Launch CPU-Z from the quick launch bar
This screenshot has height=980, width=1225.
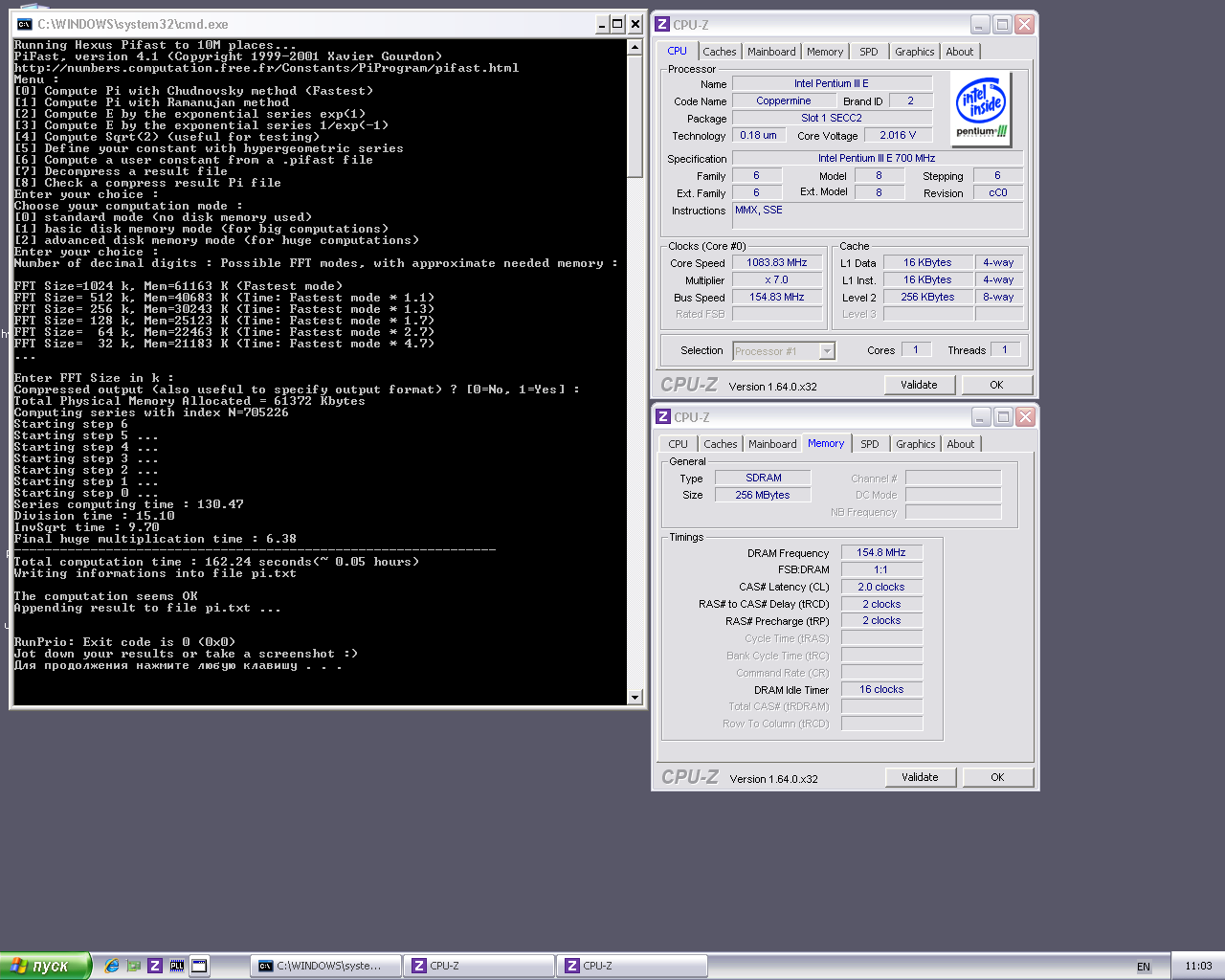tap(155, 966)
